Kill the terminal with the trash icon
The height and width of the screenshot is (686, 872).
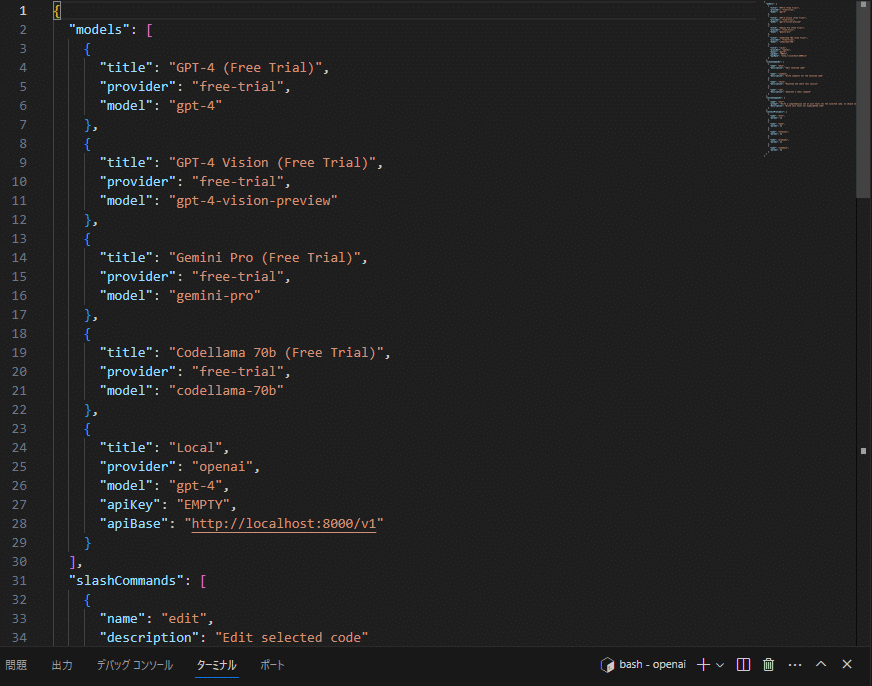tap(767, 664)
